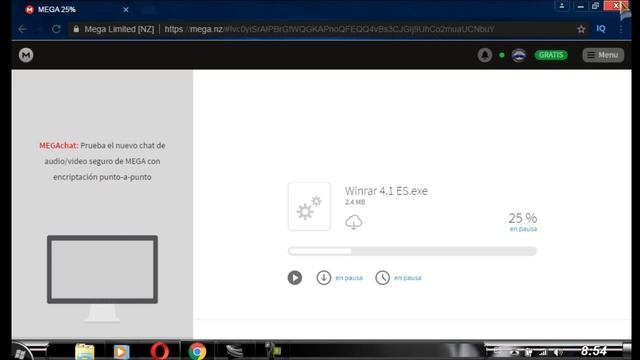640x360 pixels.
Task: Click the green GRATIS badge
Action: [551, 55]
